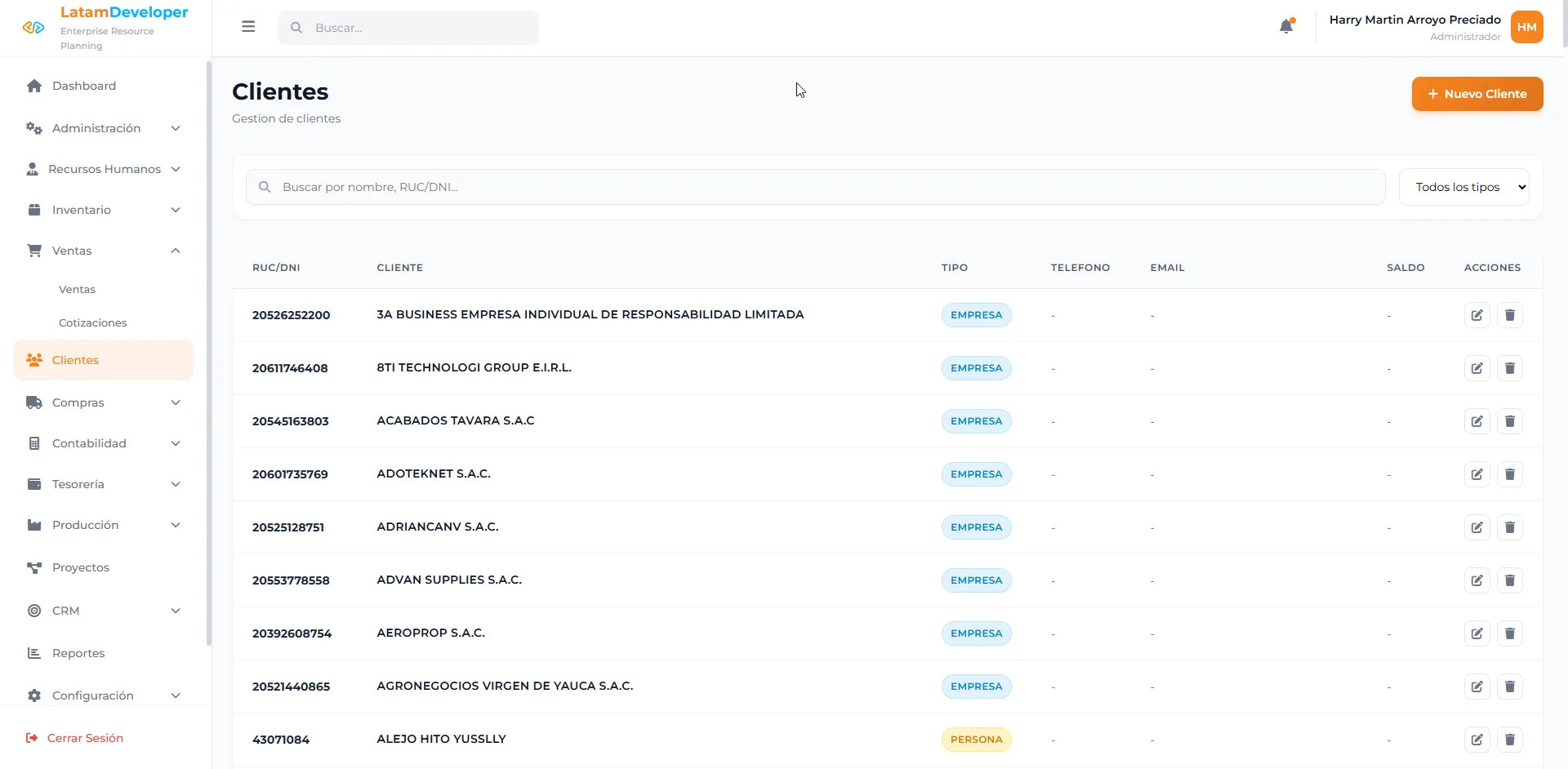This screenshot has height=769, width=1568.
Task: Edit client ADVAN SUPPLIES S.A.C.
Action: point(1477,580)
